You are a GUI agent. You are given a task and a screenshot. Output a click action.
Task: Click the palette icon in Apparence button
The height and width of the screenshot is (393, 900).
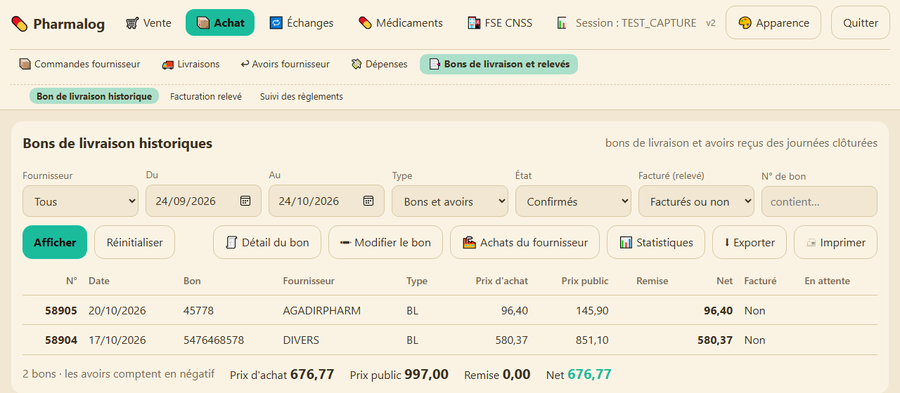click(x=745, y=23)
